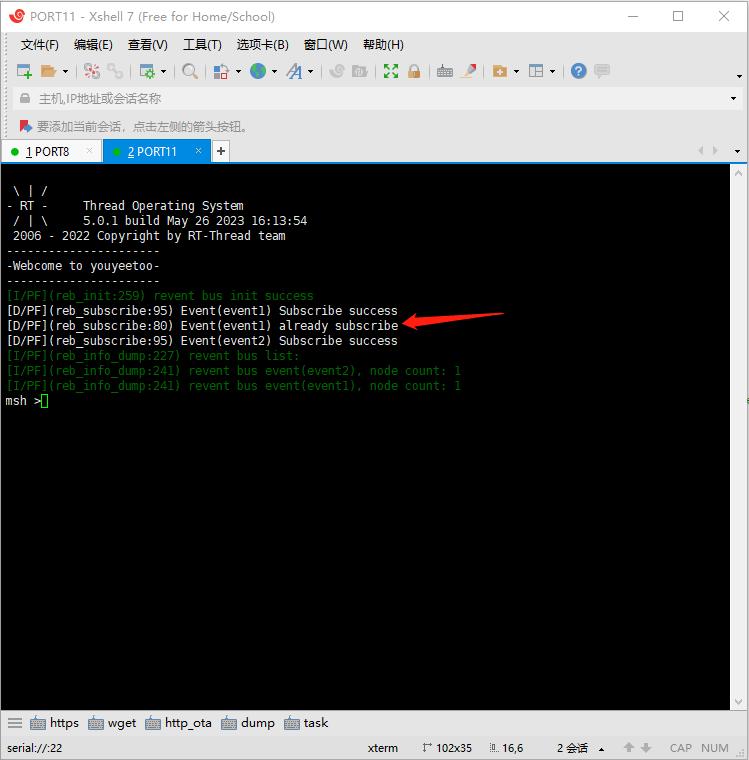Expand the Font dropdown arrow
Viewport: 749px width, 760px height.
311,72
